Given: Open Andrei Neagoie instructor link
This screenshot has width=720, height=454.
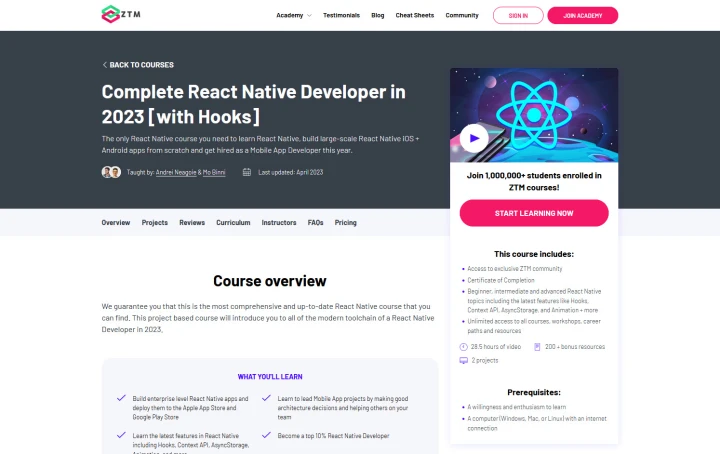Looking at the screenshot, I should tap(176, 172).
